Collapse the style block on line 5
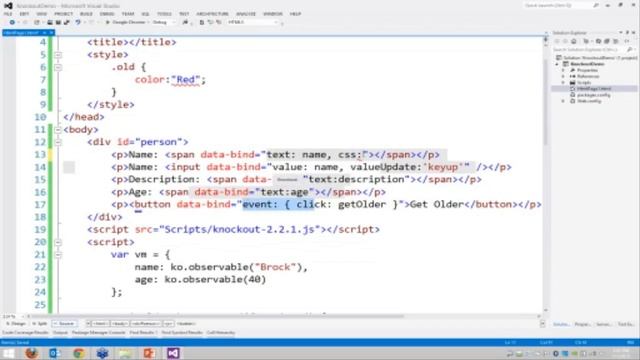The height and width of the screenshot is (360, 640). (x=58, y=55)
